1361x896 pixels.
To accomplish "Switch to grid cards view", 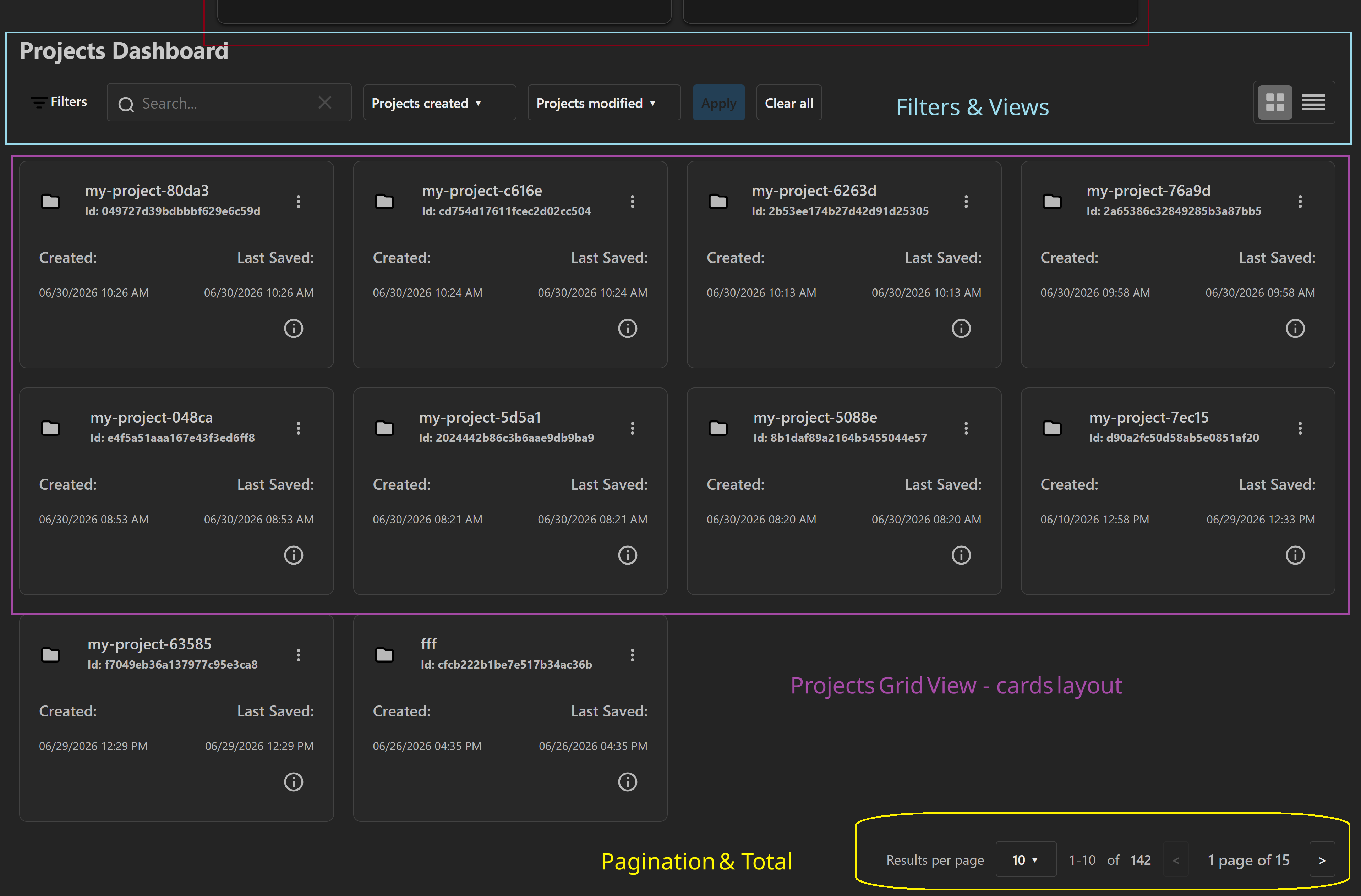I will point(1275,103).
